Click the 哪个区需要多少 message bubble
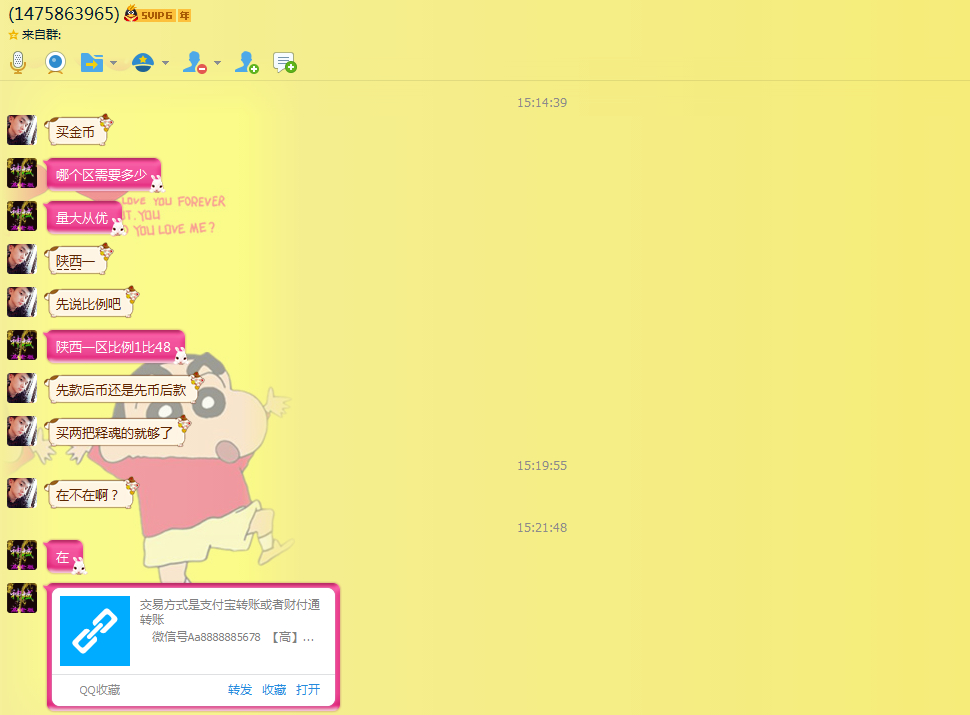Viewport: 970px width, 715px height. pos(104,174)
